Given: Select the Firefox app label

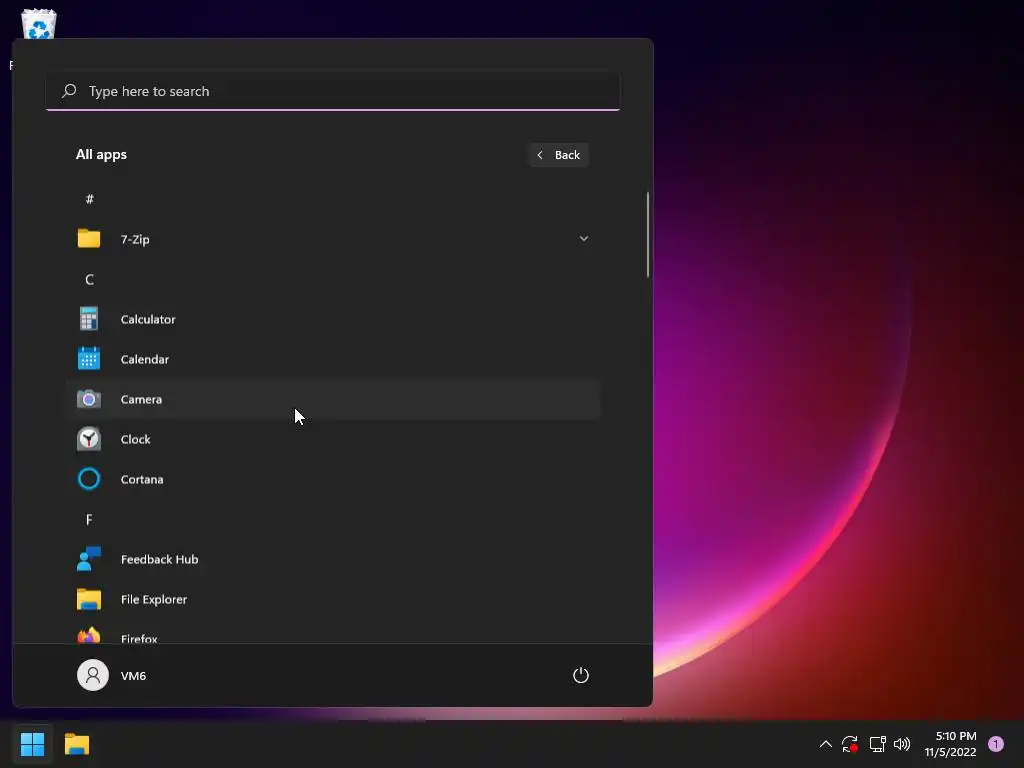Looking at the screenshot, I should (x=139, y=638).
